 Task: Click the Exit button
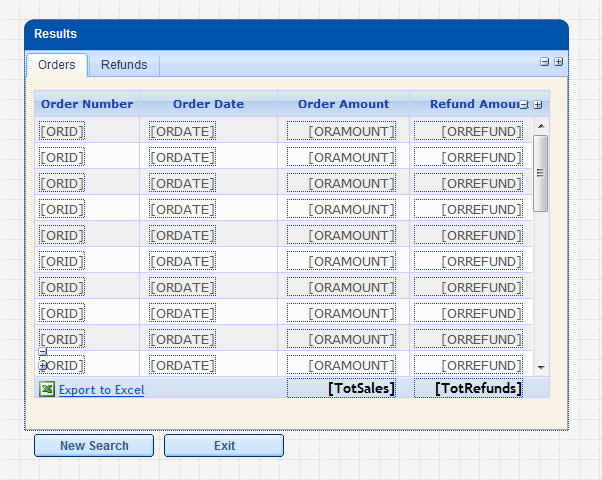point(224,445)
